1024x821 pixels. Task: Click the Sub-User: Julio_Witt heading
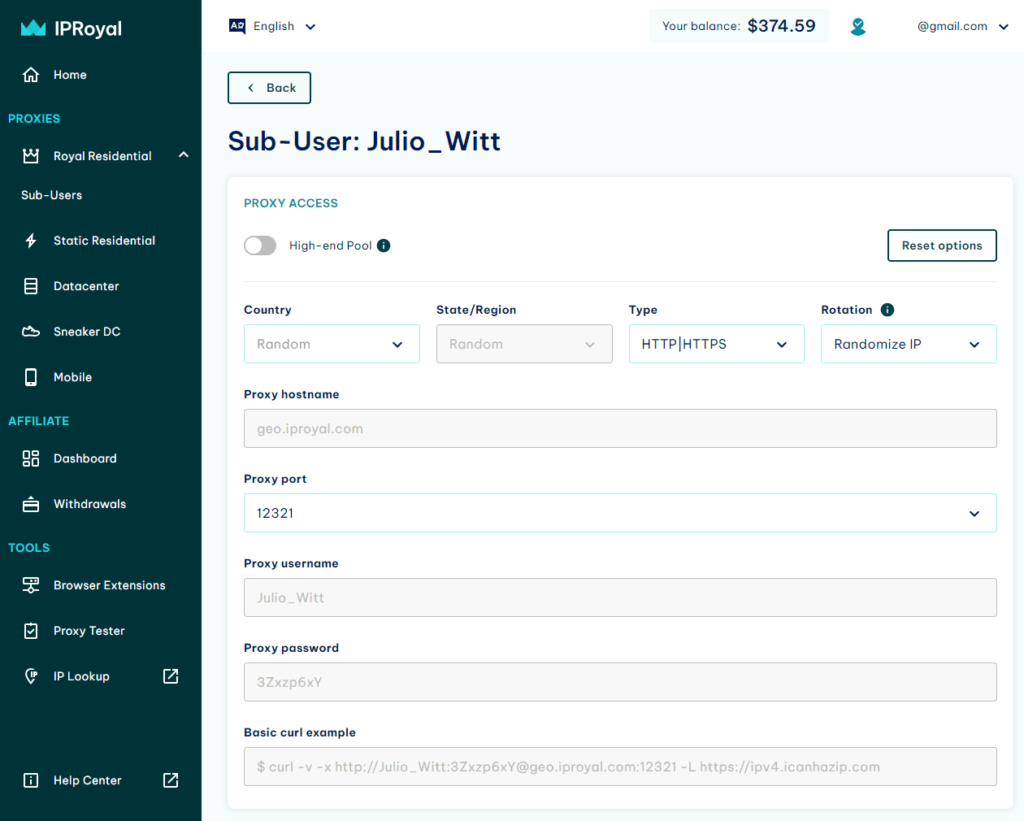364,141
